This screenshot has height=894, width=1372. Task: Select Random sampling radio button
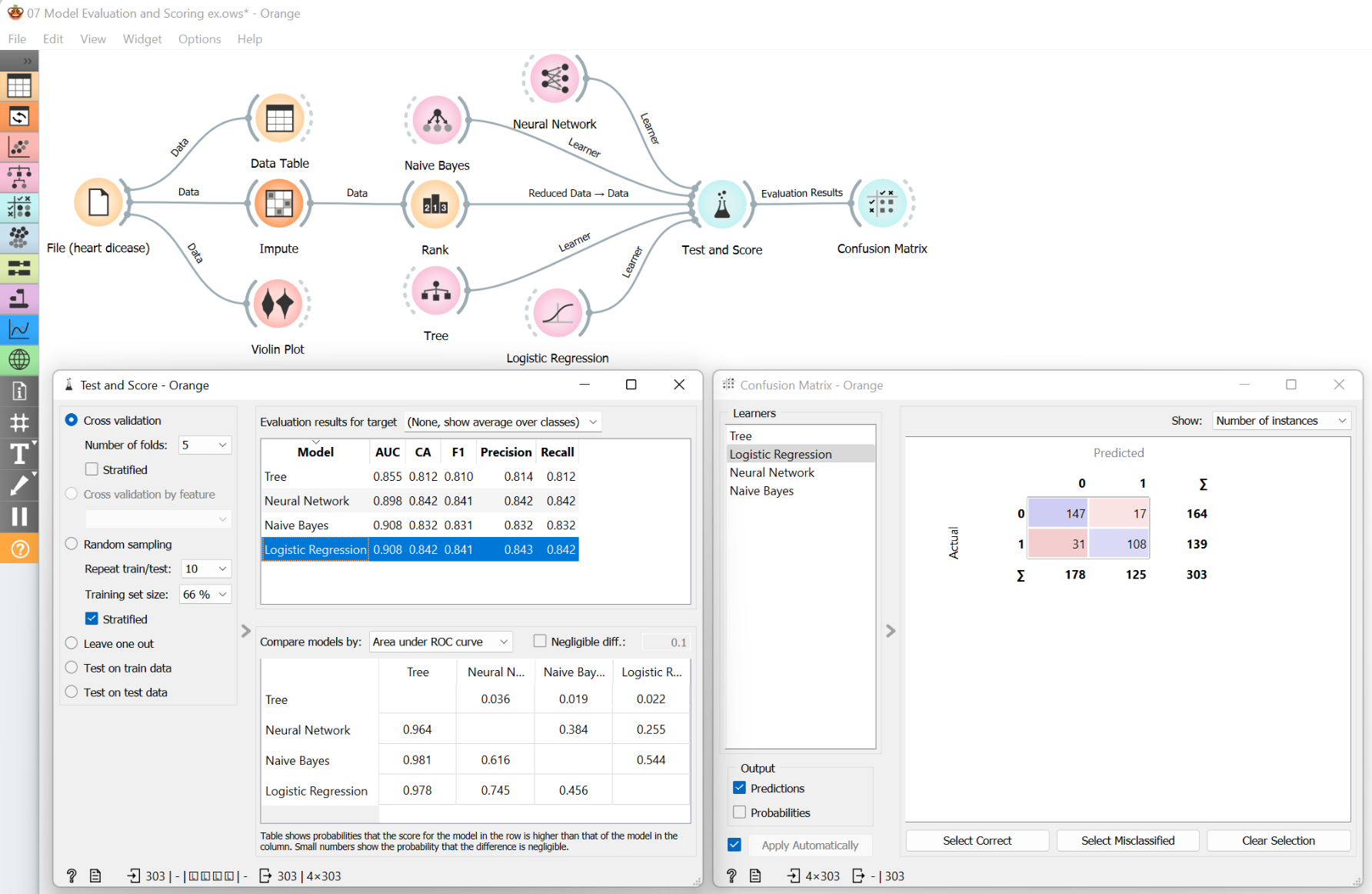tap(72, 544)
